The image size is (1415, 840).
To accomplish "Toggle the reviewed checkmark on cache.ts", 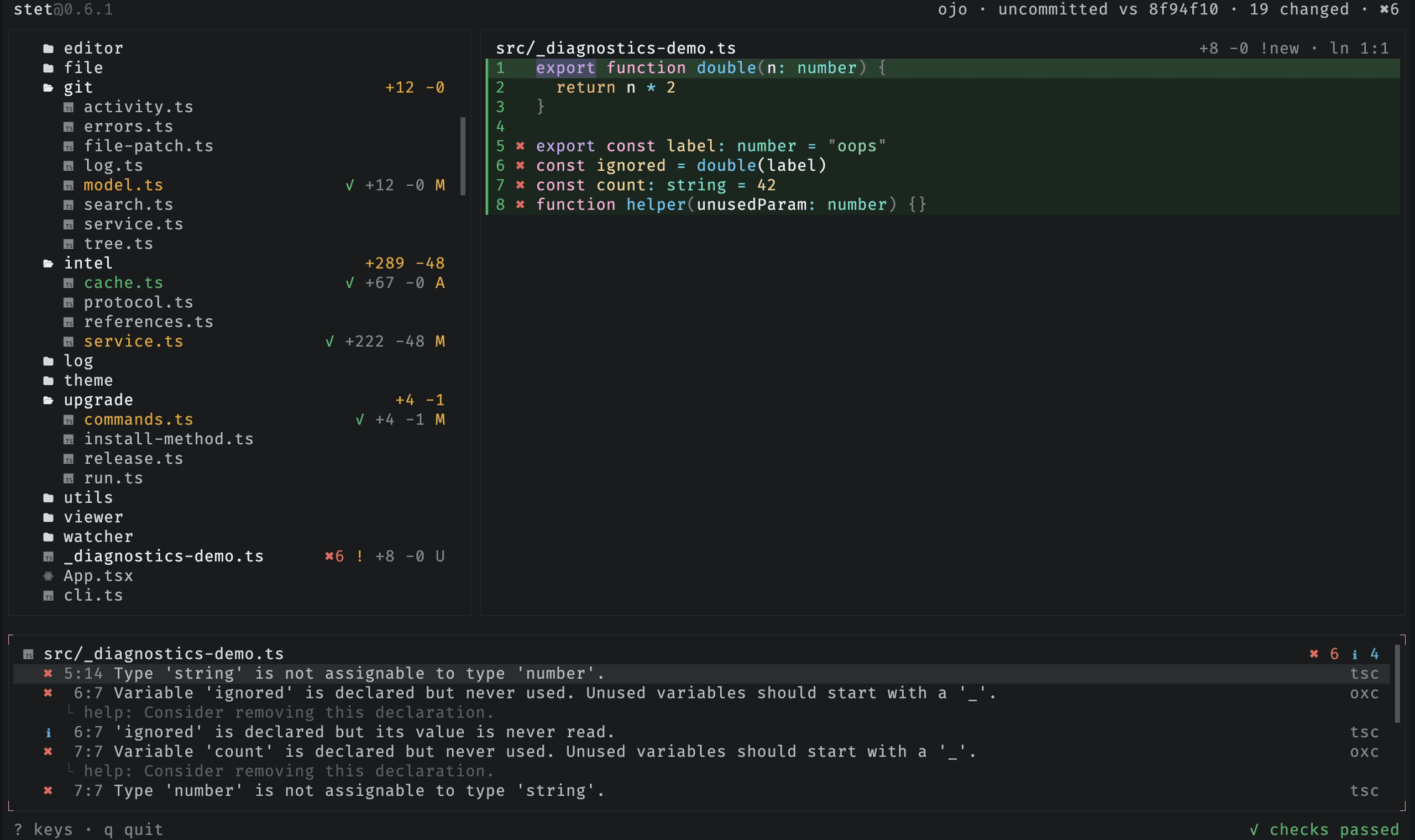I will pos(350,282).
